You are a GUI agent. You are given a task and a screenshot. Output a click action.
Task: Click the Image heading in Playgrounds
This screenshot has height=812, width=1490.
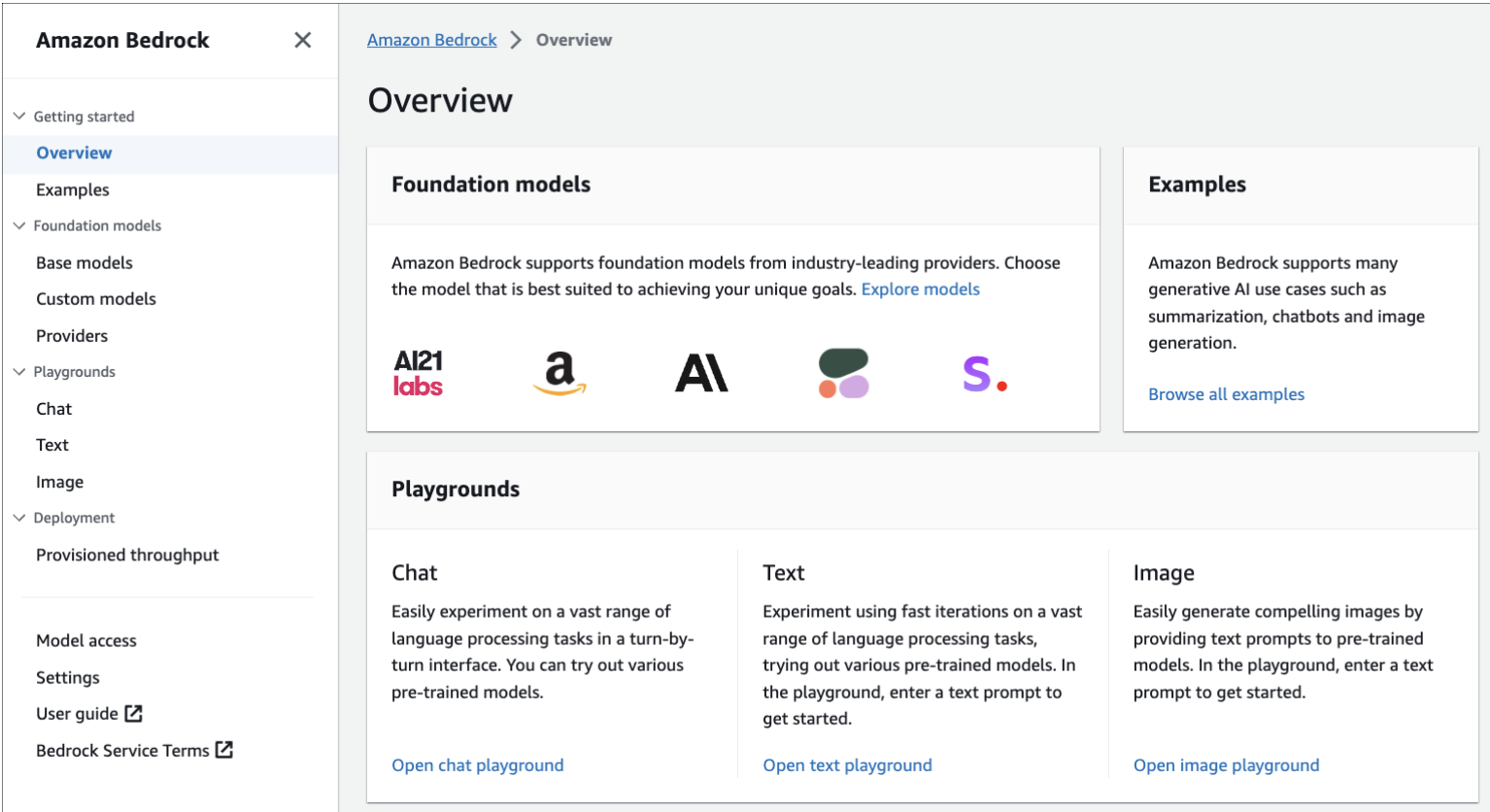point(1164,573)
